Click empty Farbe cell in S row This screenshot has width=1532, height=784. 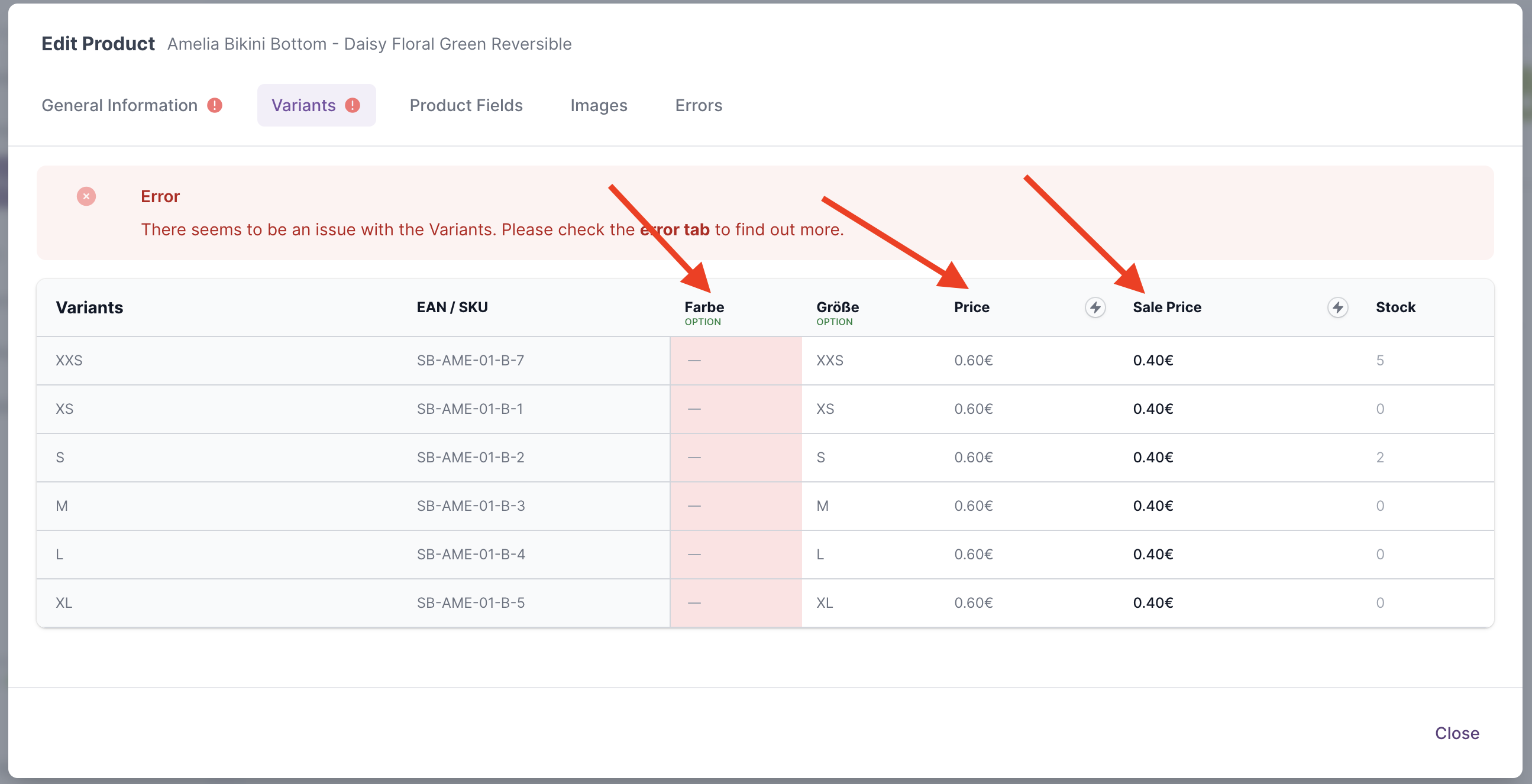pyautogui.click(x=736, y=457)
